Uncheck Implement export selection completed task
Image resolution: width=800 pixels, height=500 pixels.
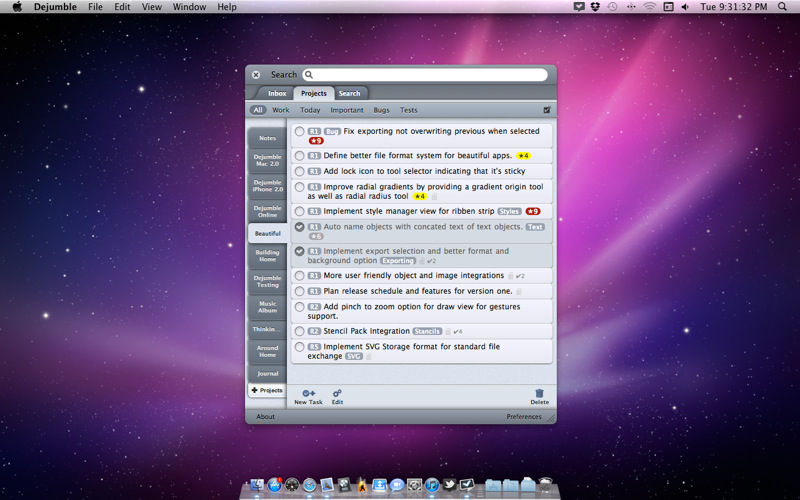300,251
